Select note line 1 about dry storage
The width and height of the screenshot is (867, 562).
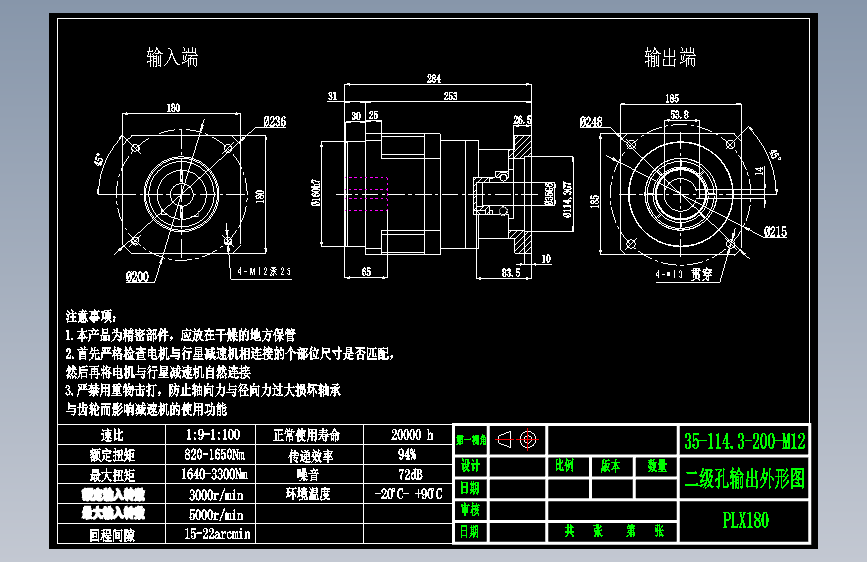tap(180, 335)
